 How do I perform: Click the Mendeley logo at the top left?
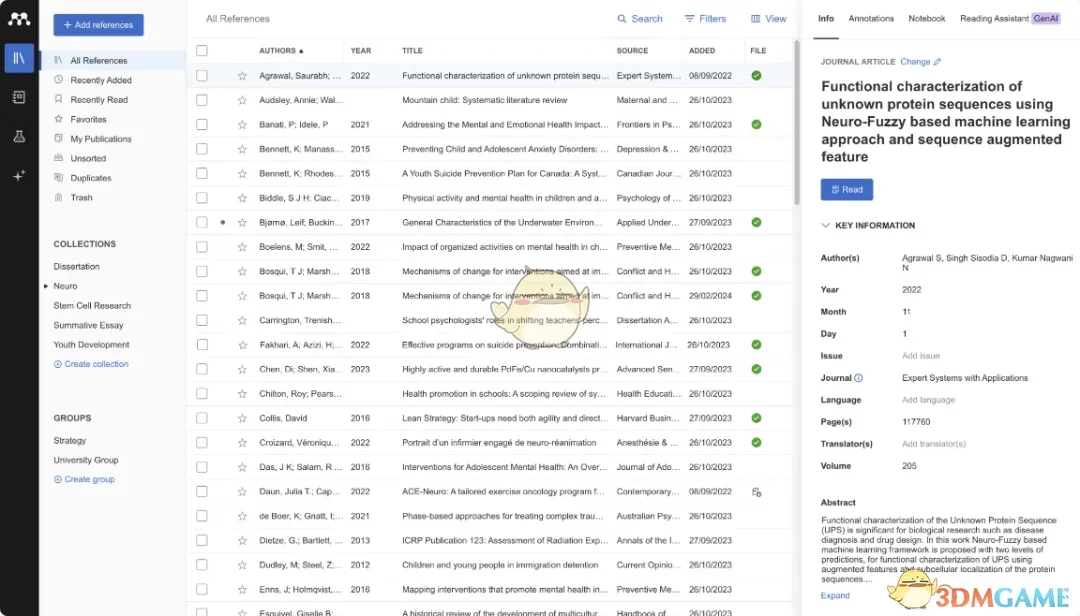tap(18, 18)
